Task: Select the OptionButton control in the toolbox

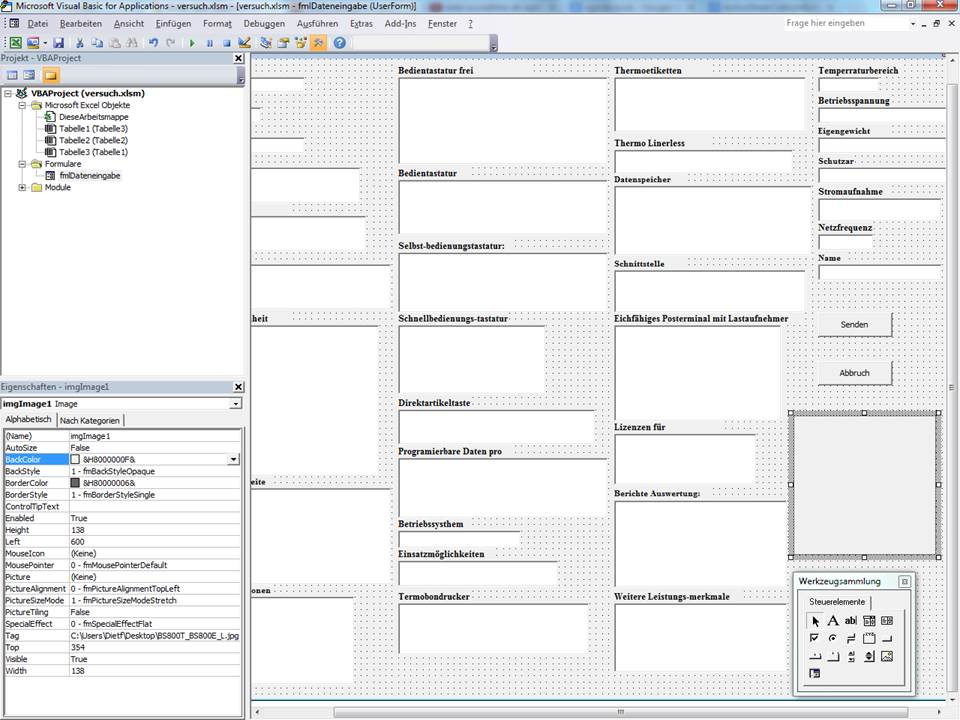Action: click(832, 638)
